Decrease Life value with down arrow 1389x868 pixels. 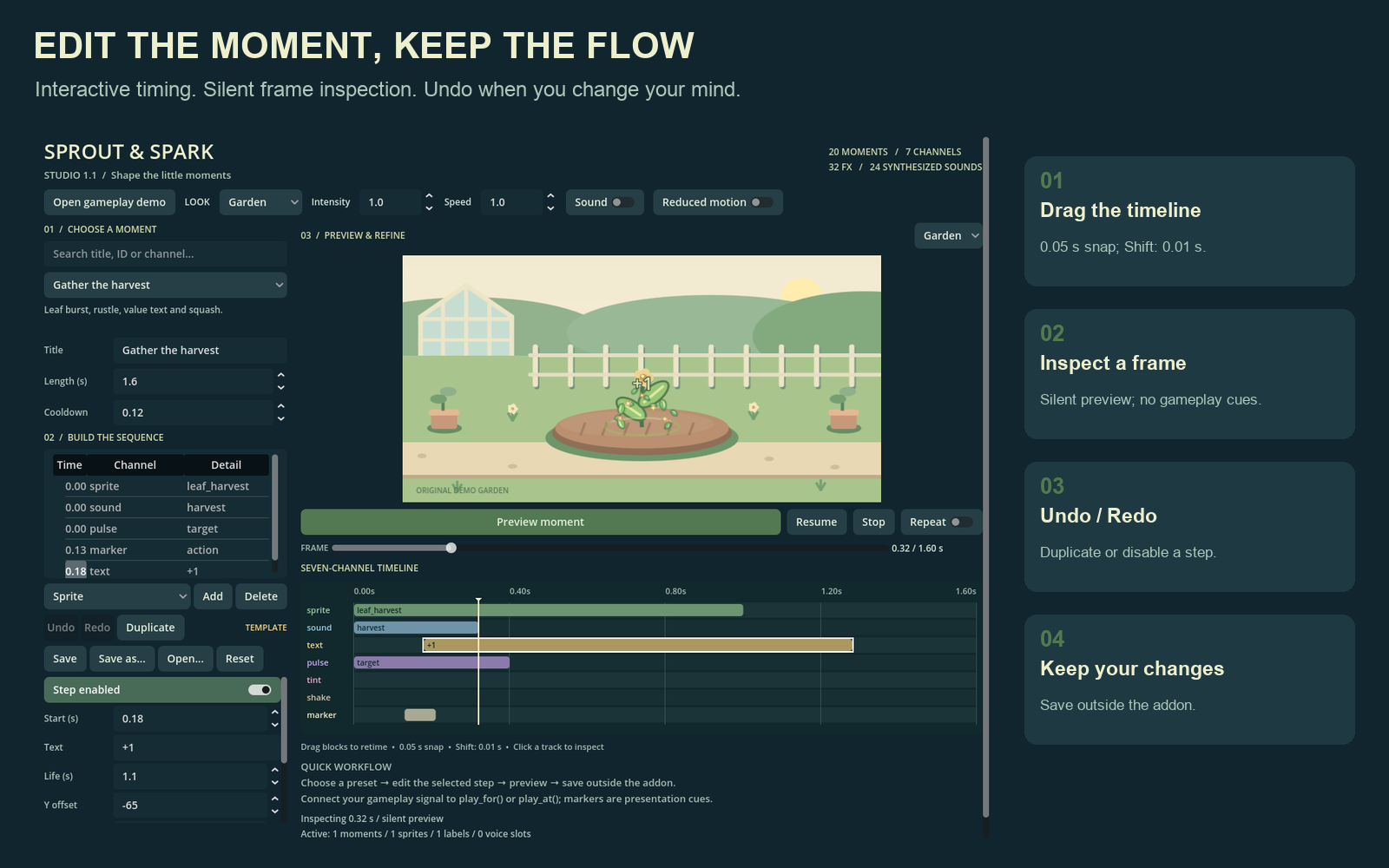point(274,782)
